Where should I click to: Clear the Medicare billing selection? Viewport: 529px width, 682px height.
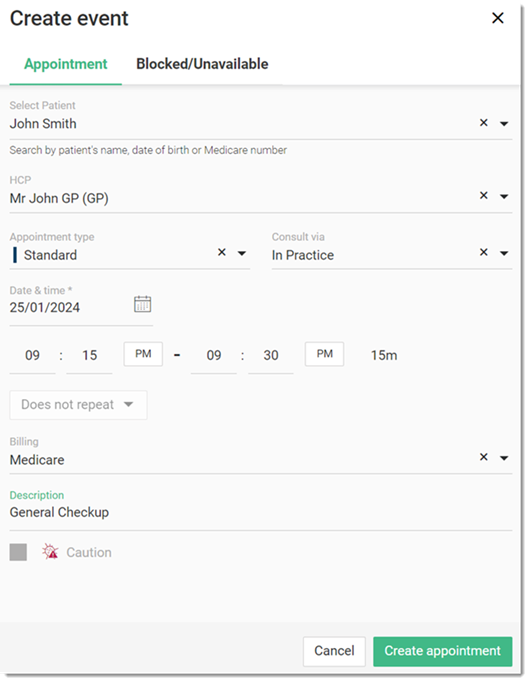483,457
